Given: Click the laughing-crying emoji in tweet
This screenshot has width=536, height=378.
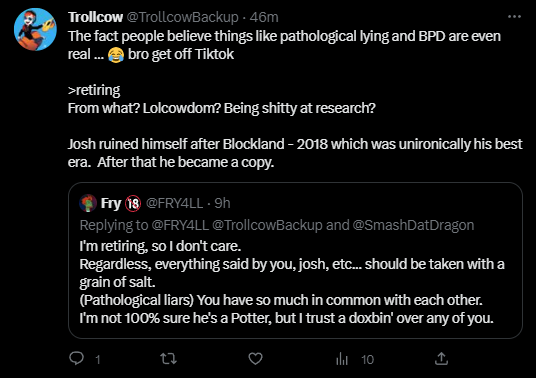Looking at the screenshot, I should [116, 55].
